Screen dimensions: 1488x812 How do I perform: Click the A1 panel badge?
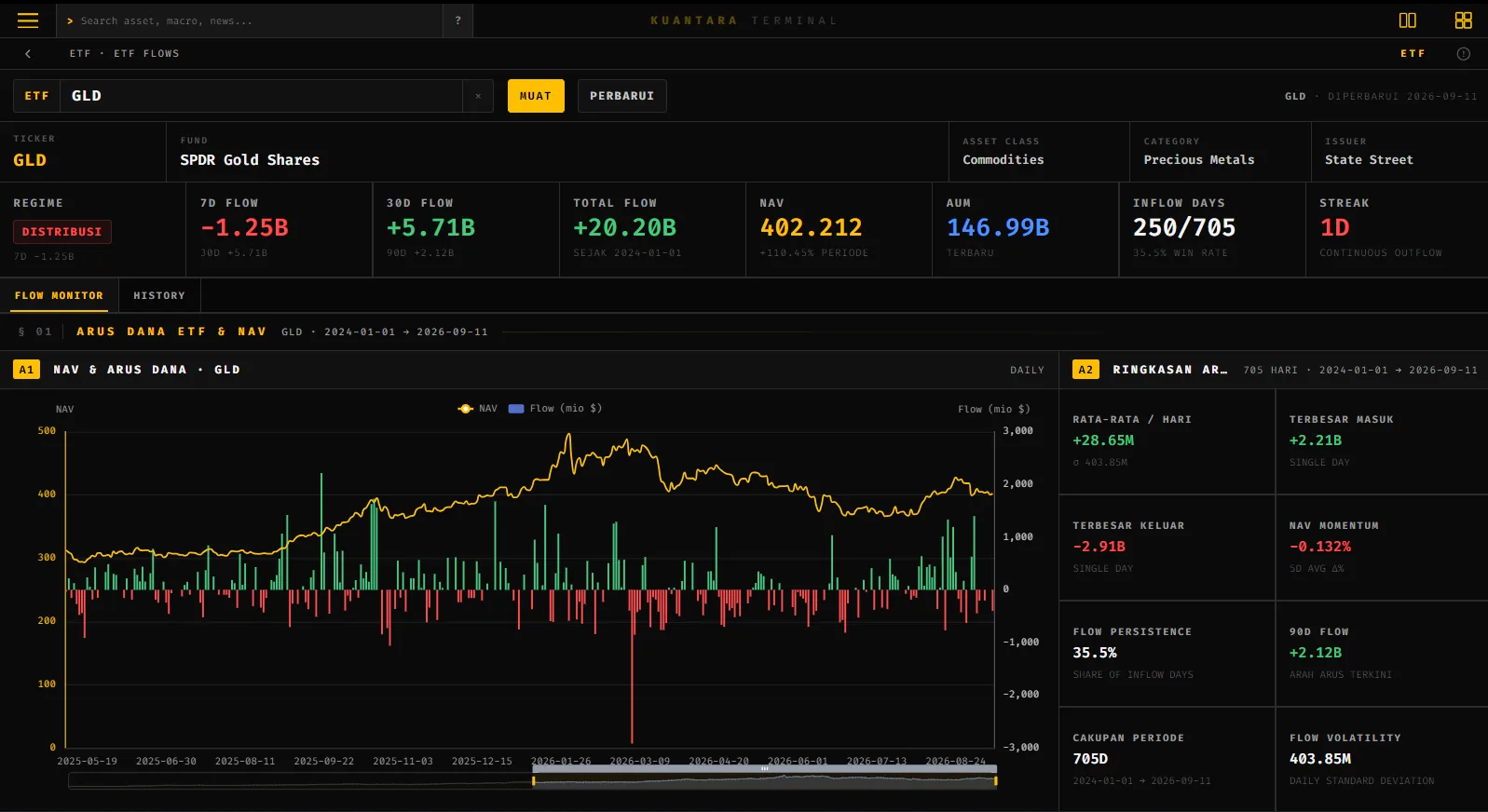tap(26, 370)
